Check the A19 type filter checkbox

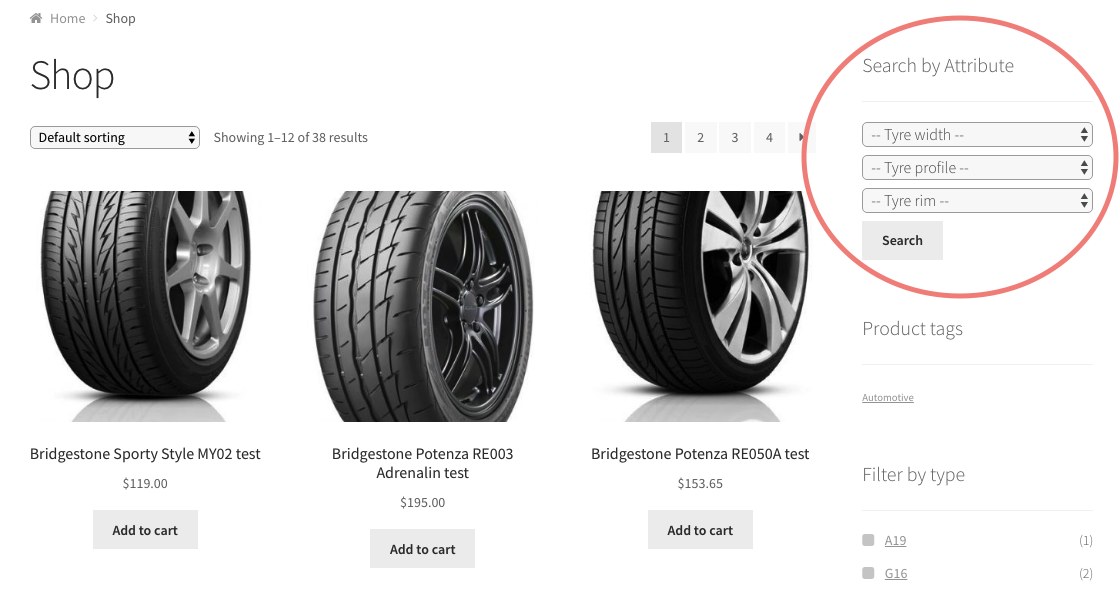click(868, 540)
